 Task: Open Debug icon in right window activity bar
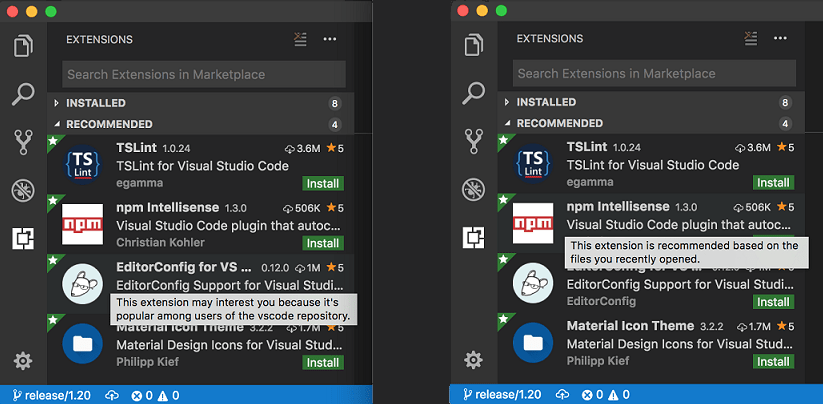coord(473,188)
